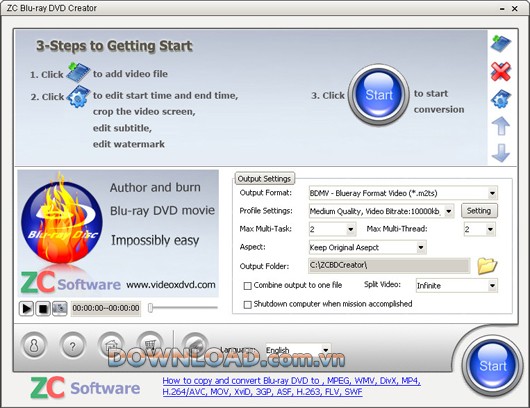The width and height of the screenshot is (530, 408).
Task: Open the Split Video dropdown
Action: [x=456, y=286]
